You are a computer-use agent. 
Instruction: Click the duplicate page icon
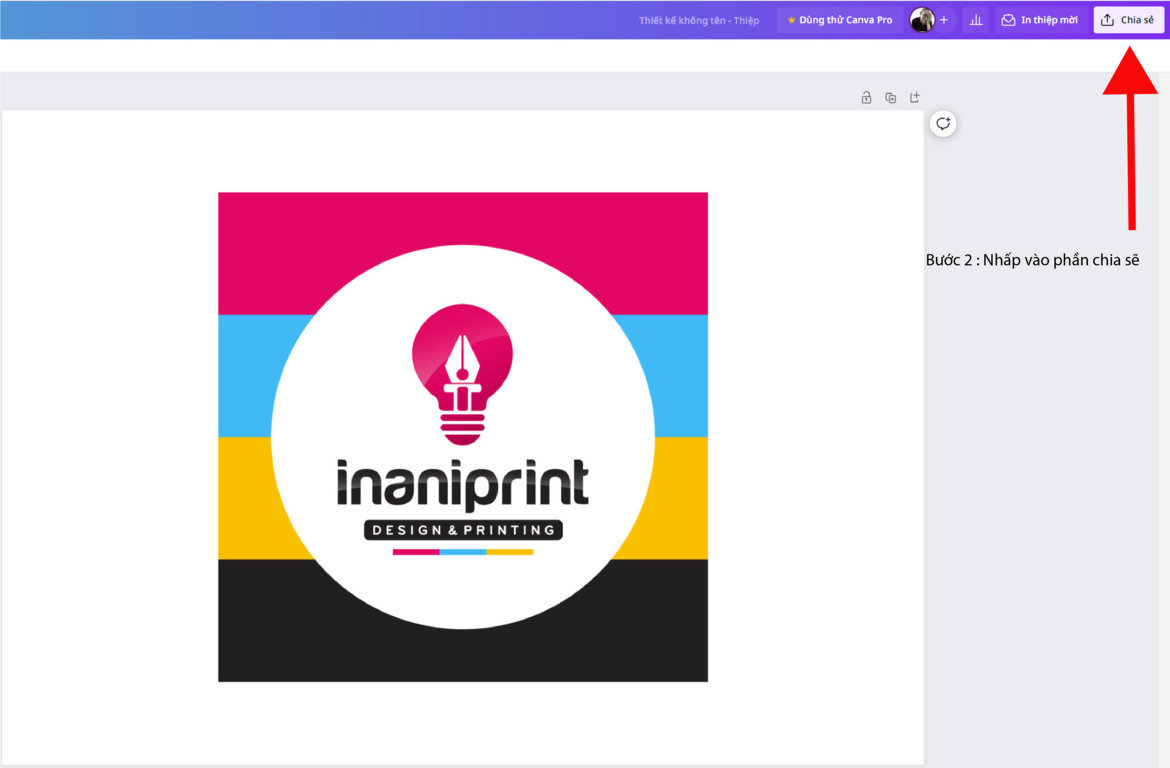[x=890, y=98]
